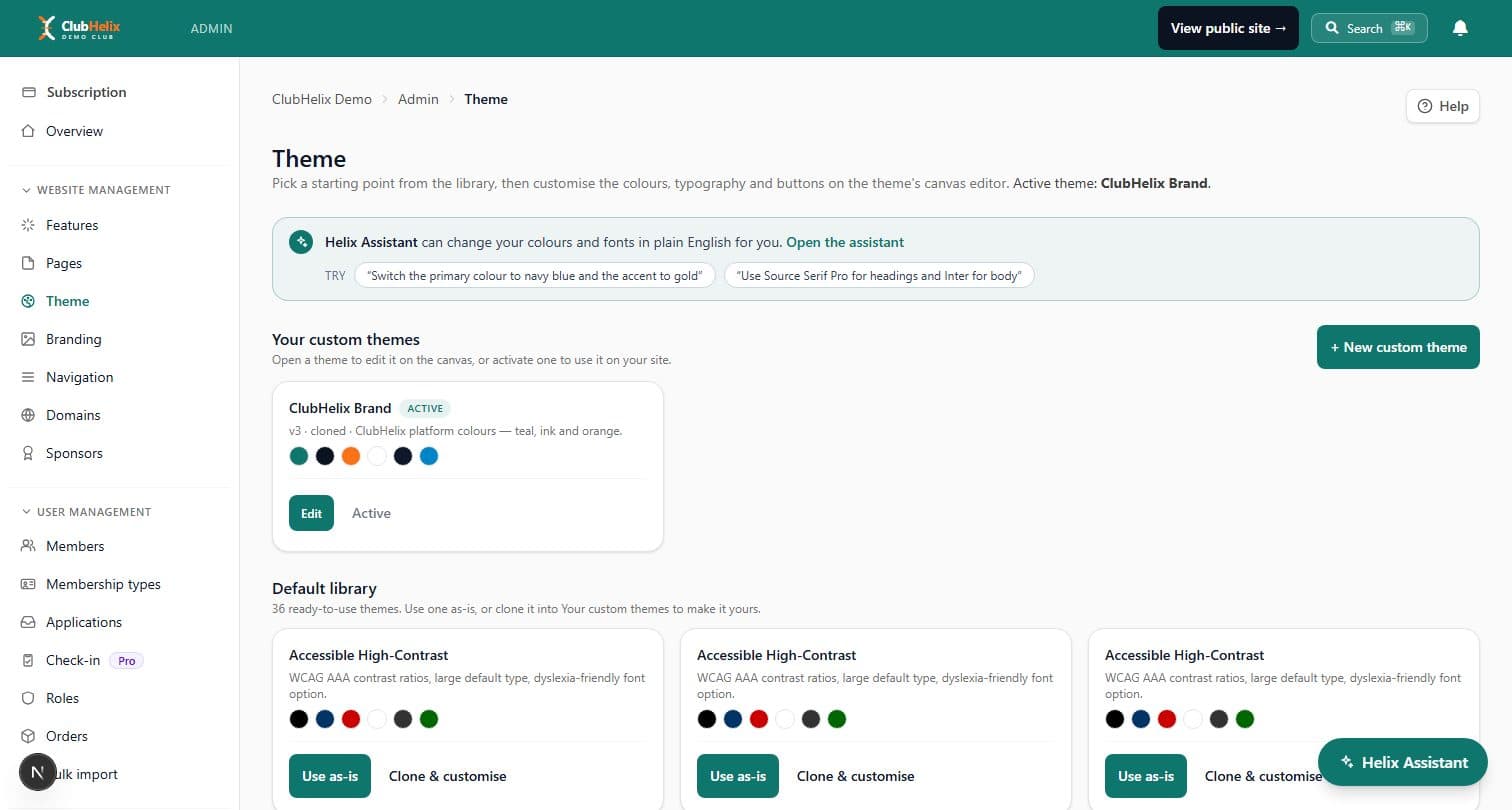This screenshot has height=810, width=1512.
Task: Click the Theme palette icon in sidebar
Action: click(x=28, y=301)
